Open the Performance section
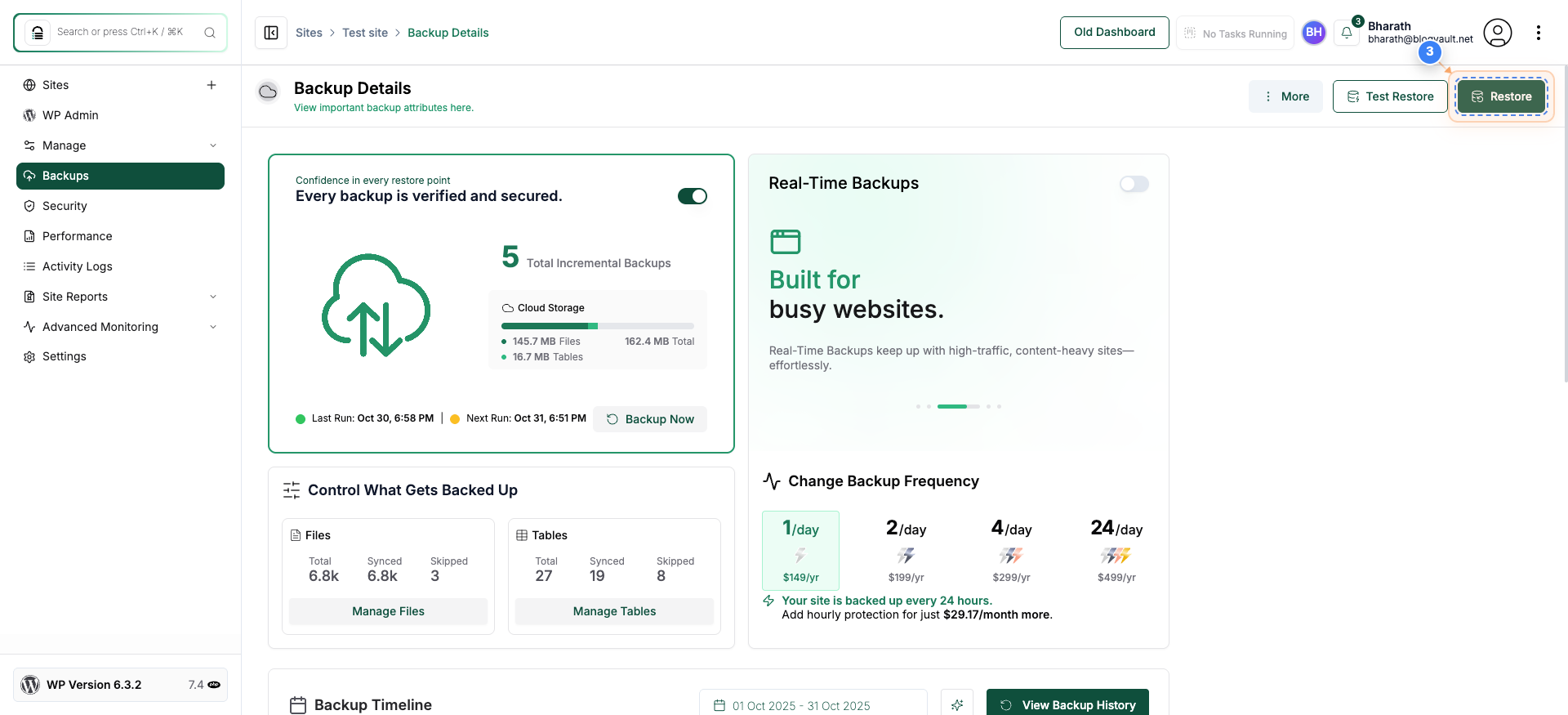The image size is (1568, 715). tap(120, 236)
